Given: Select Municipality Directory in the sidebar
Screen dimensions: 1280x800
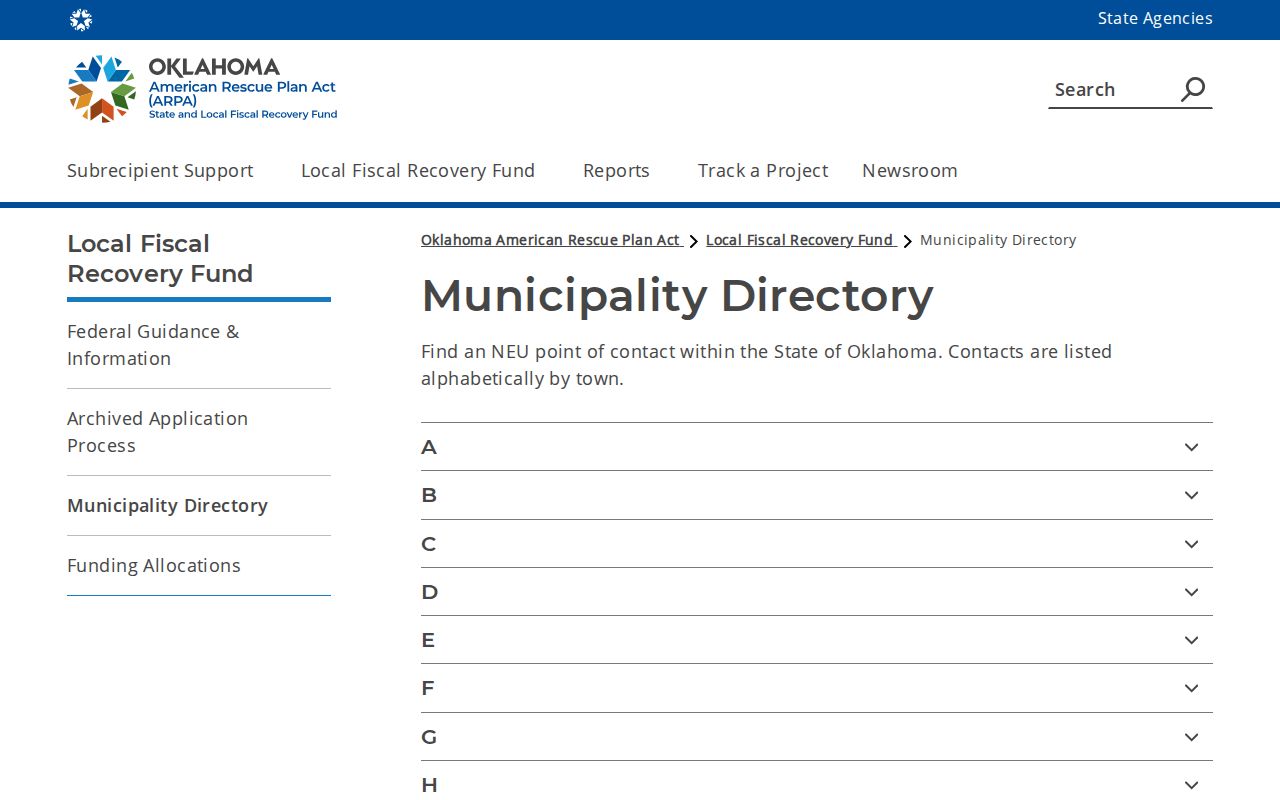Looking at the screenshot, I should [x=167, y=506].
